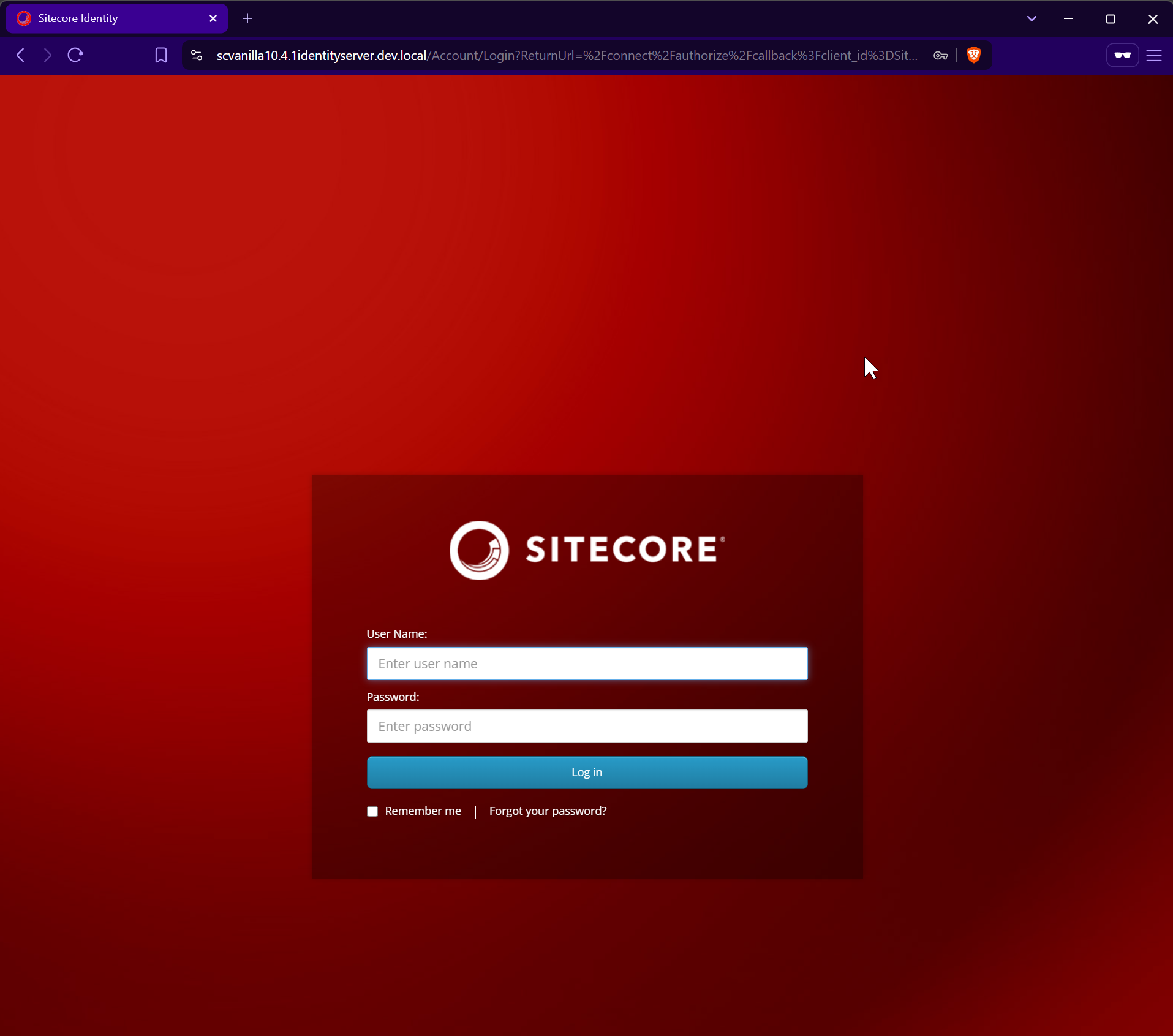1173x1036 pixels.
Task: Open the Brave Rewards icon
Action: (1123, 55)
